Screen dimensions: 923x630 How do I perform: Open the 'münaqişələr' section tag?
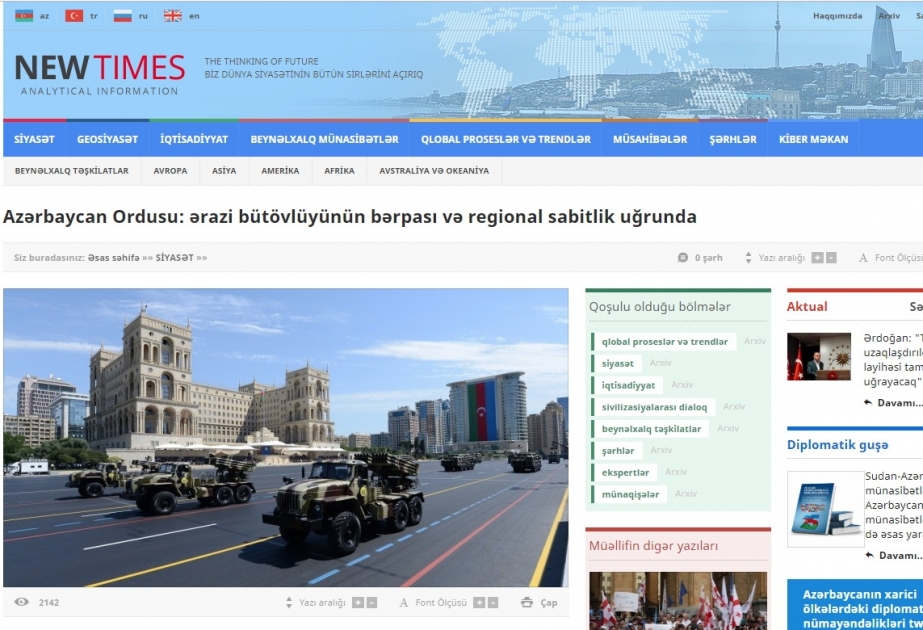(x=630, y=494)
